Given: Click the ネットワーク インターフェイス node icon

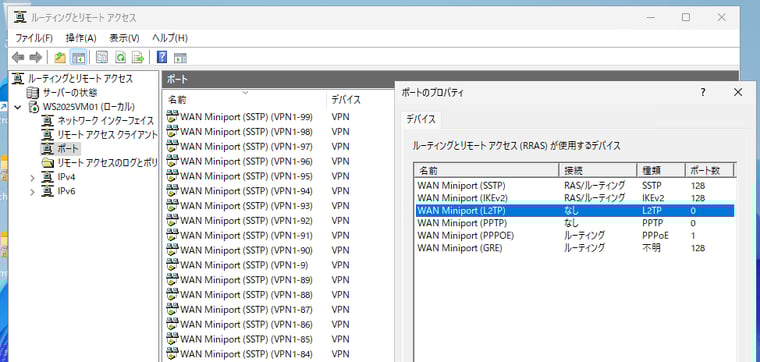Looking at the screenshot, I should 48,120.
